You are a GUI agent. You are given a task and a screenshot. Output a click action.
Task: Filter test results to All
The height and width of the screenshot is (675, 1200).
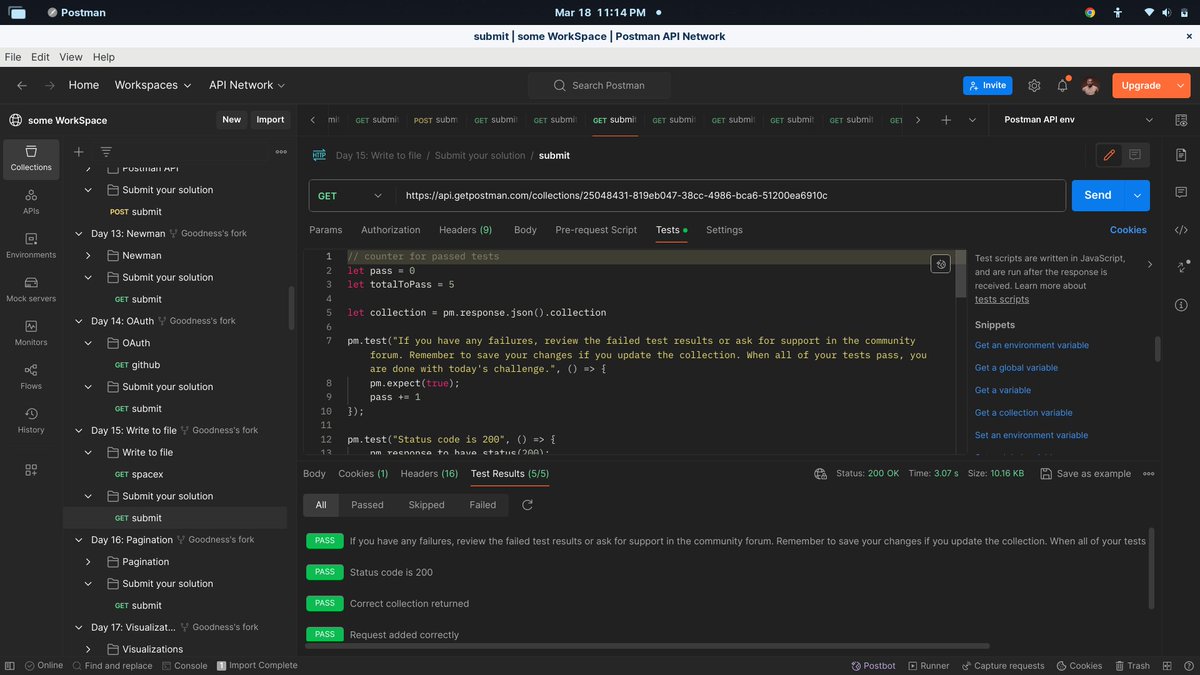321,505
